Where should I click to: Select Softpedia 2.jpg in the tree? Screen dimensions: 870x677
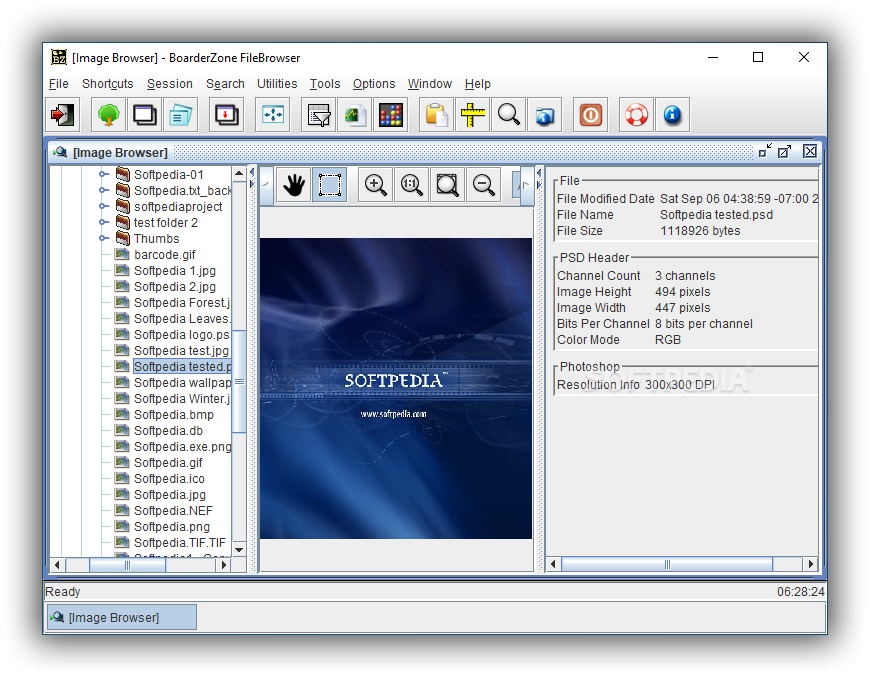(x=175, y=287)
